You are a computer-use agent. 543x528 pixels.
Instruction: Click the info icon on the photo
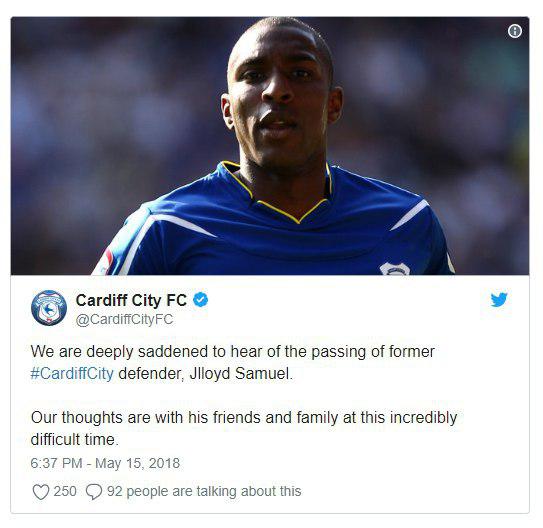click(x=515, y=31)
